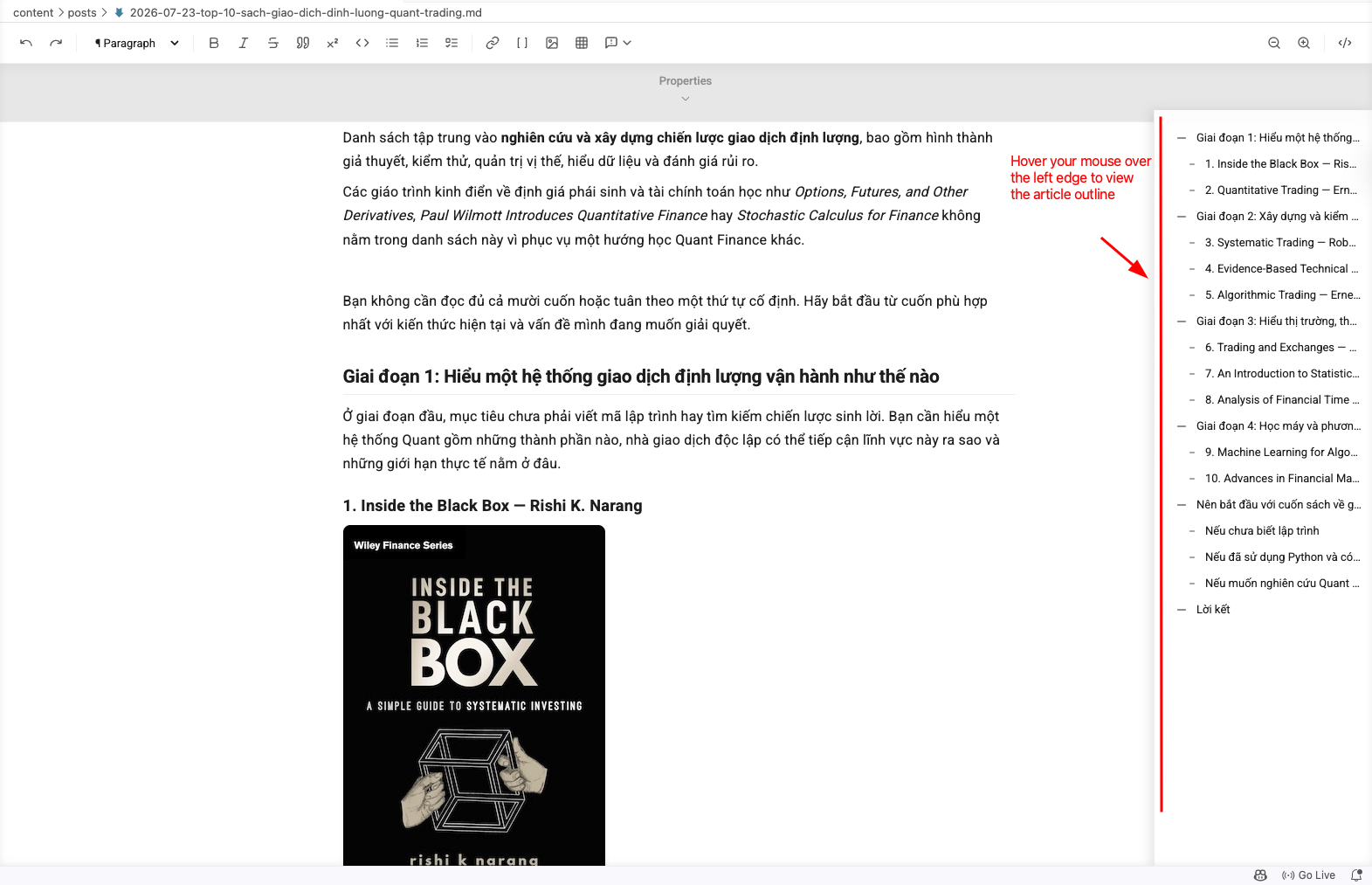Click the markdown file name in breadcrumb
This screenshot has height=885, width=1372.
(306, 12)
